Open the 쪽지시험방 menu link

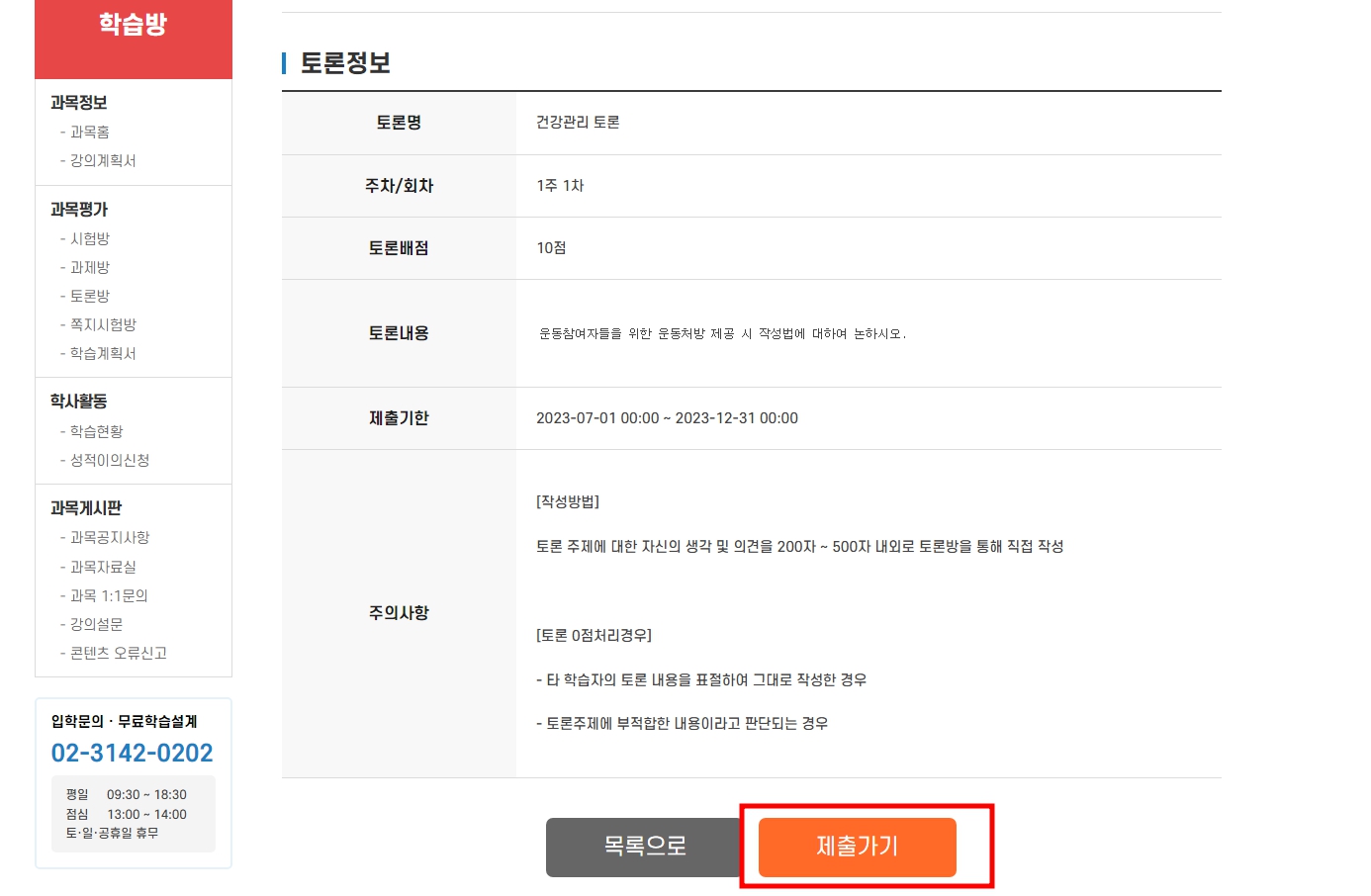[x=103, y=324]
